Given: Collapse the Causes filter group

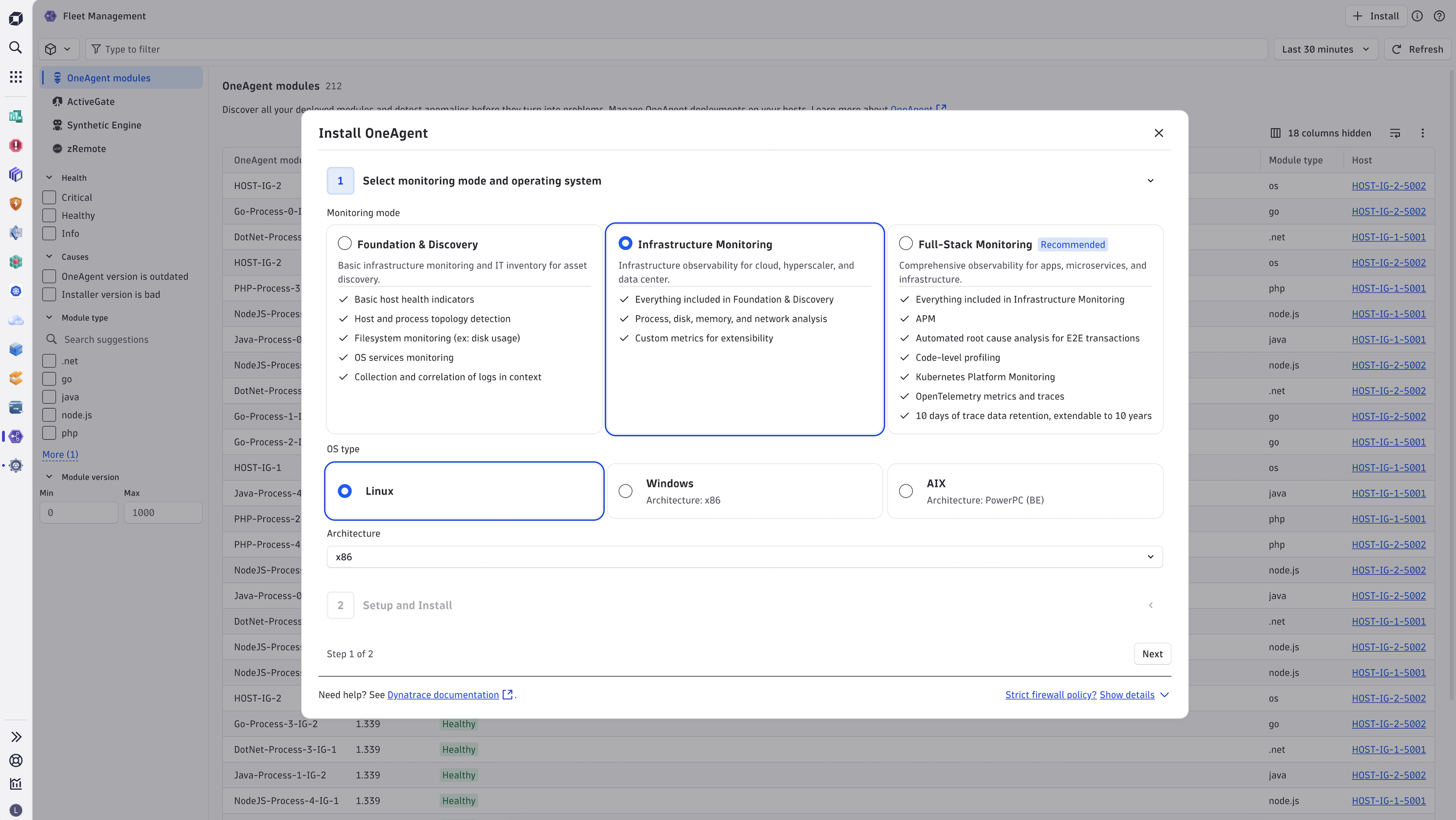Looking at the screenshot, I should (x=49, y=257).
